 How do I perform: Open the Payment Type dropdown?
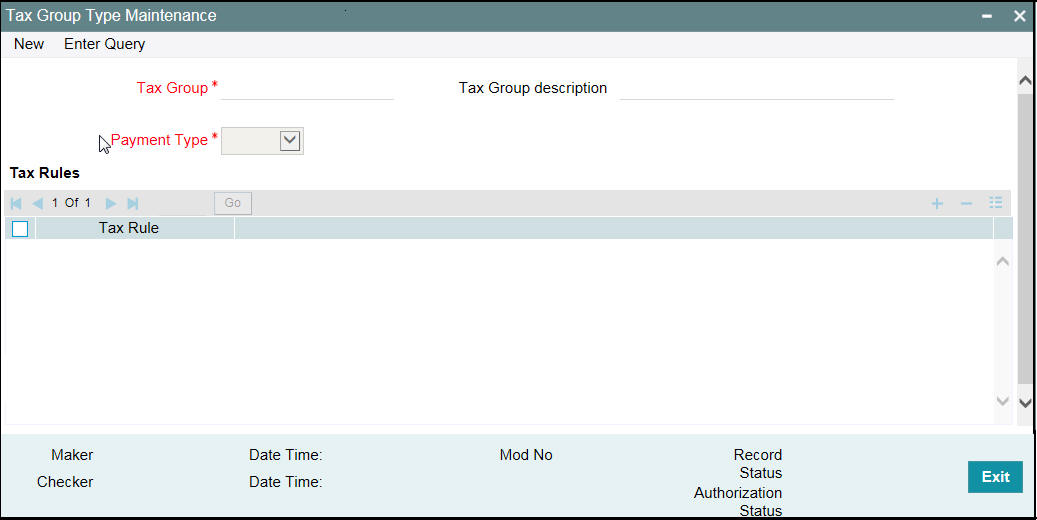coord(290,140)
